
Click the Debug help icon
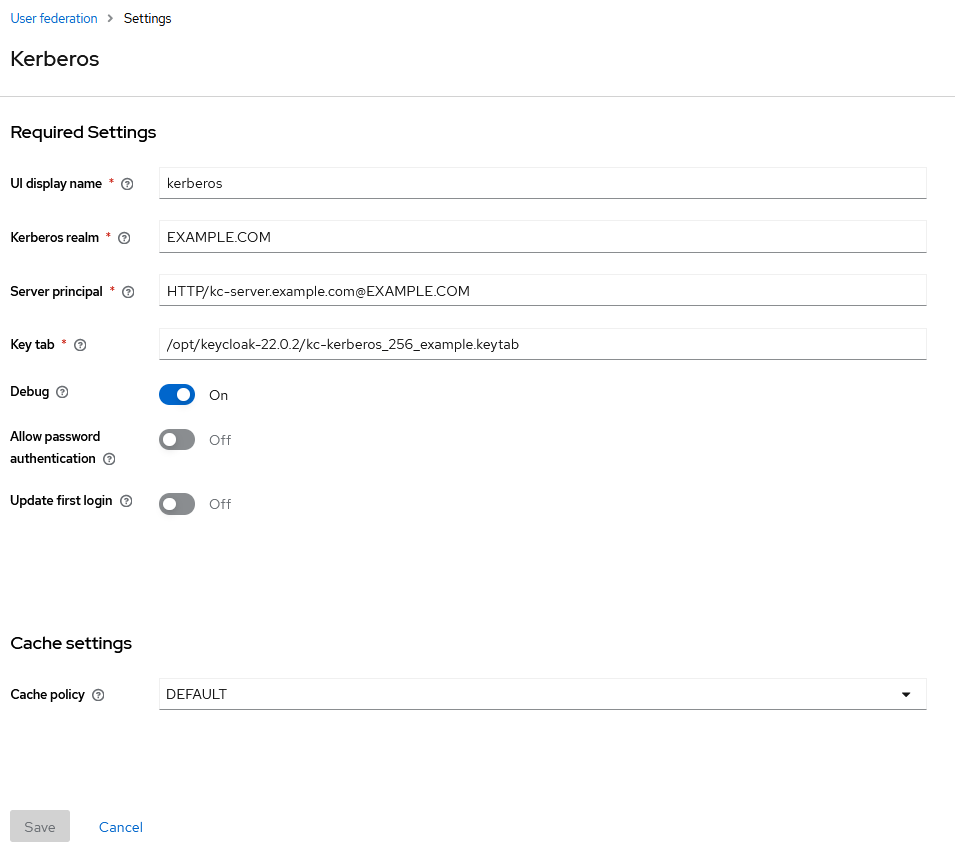click(x=61, y=391)
